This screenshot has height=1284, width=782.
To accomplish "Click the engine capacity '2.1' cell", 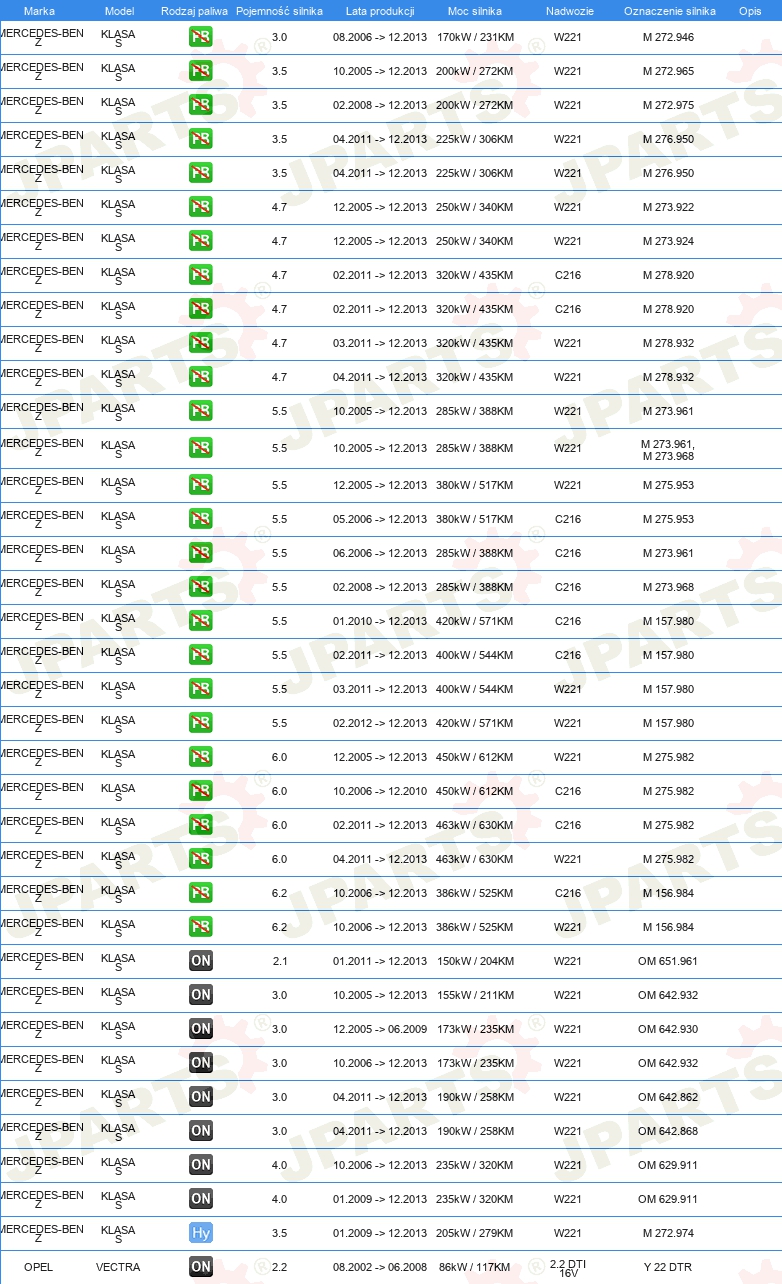I will pyautogui.click(x=279, y=961).
